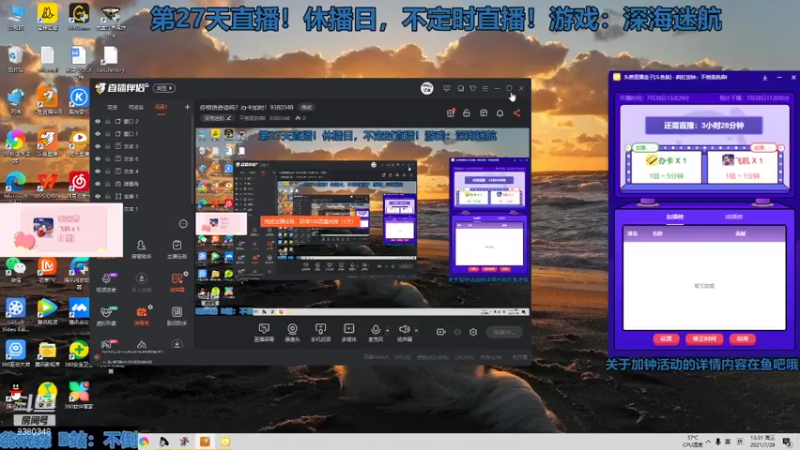
Task: Open the skin shirt icon in title bar
Action: click(473, 88)
